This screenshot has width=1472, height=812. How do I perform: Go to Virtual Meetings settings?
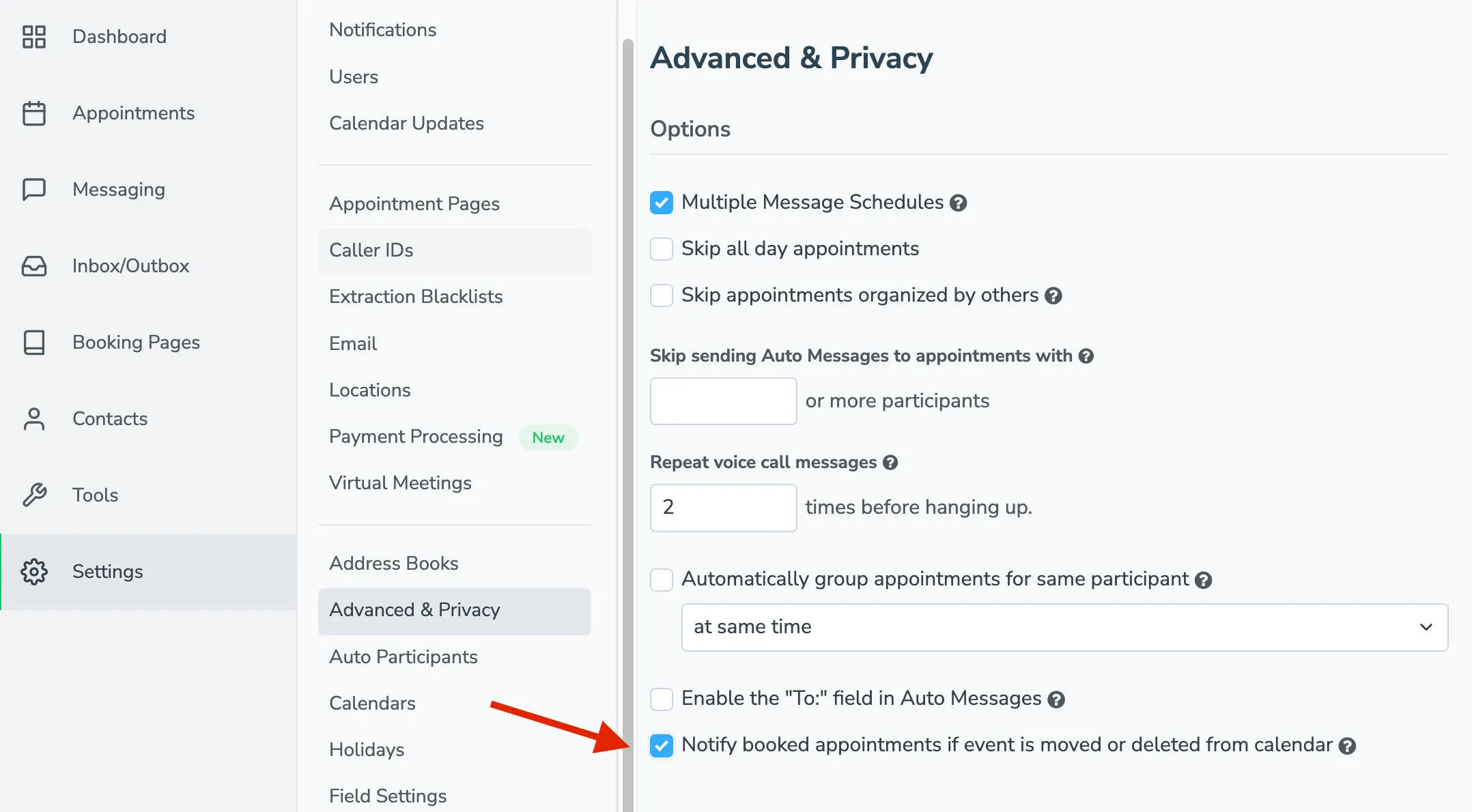point(400,482)
